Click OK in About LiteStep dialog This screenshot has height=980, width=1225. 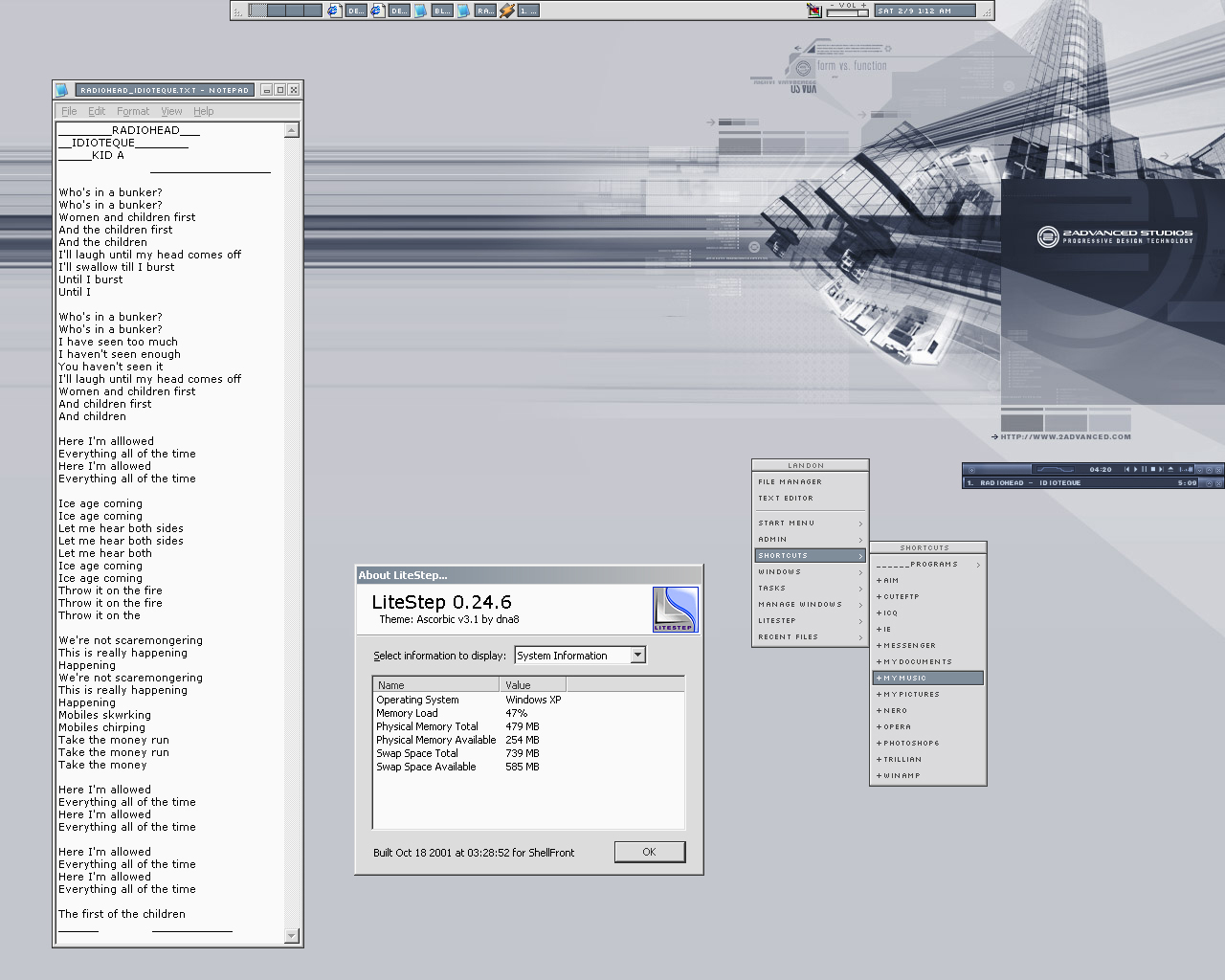coord(649,852)
